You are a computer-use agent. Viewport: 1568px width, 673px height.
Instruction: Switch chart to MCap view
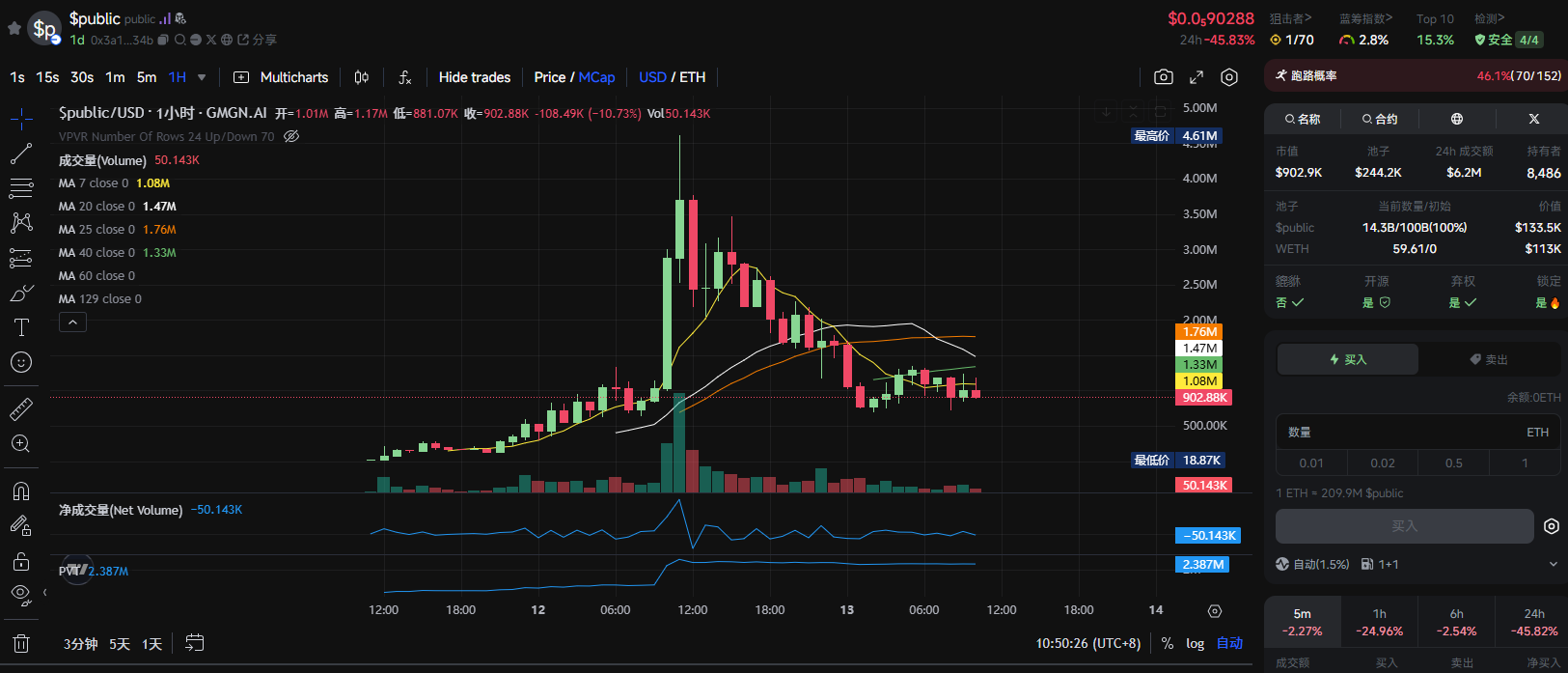pos(596,77)
